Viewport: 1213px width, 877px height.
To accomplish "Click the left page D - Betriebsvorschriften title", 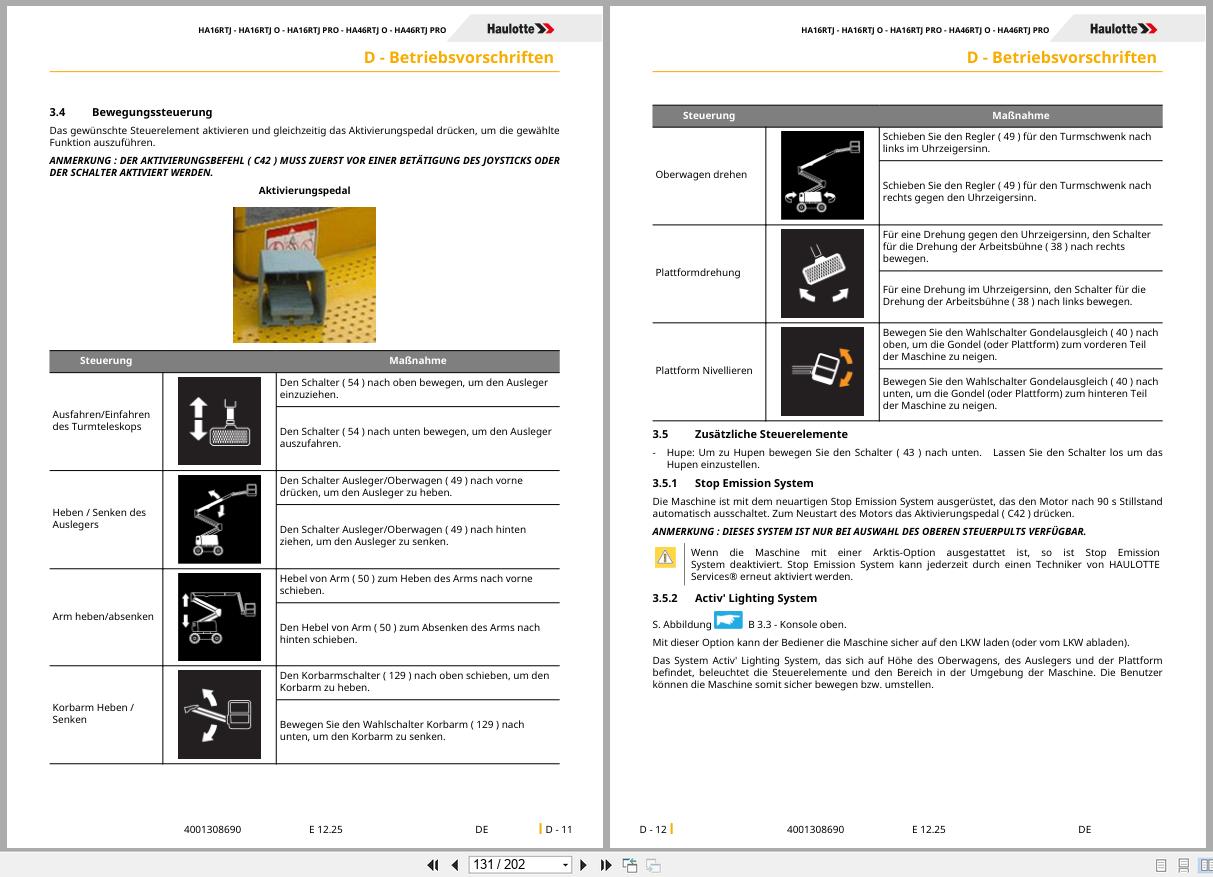I will [458, 57].
